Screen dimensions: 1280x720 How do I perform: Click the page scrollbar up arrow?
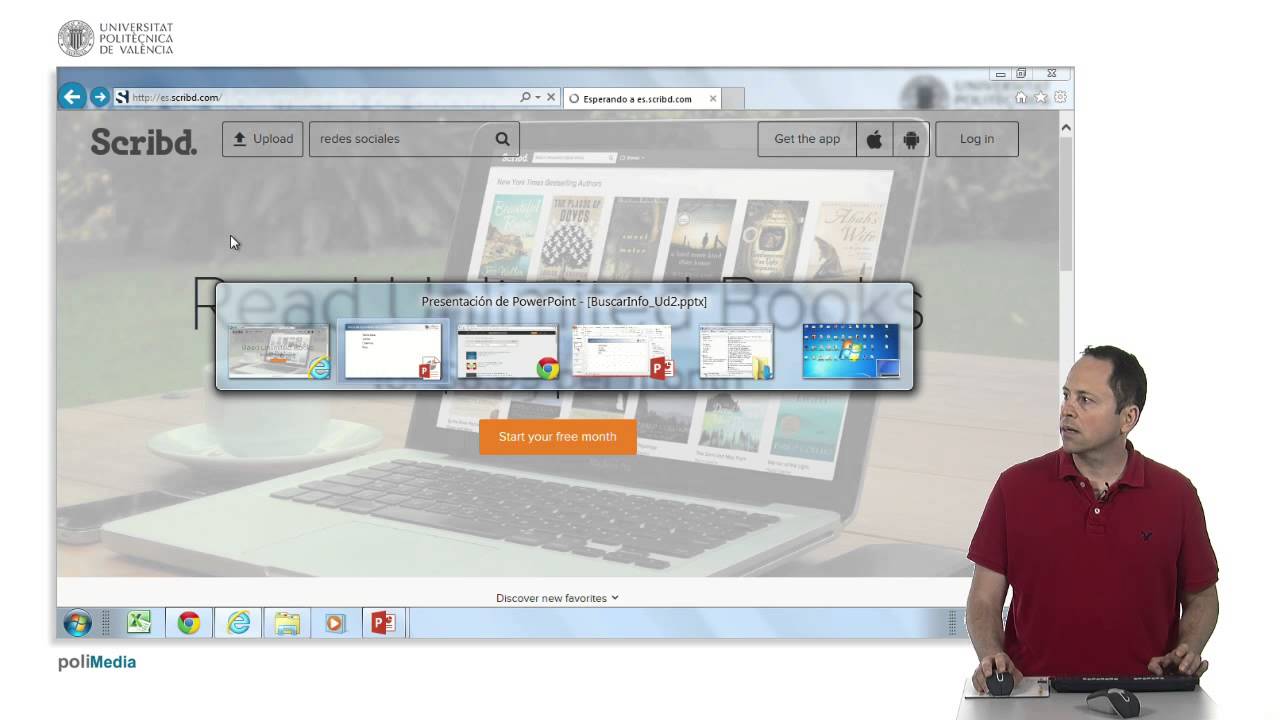point(1066,127)
